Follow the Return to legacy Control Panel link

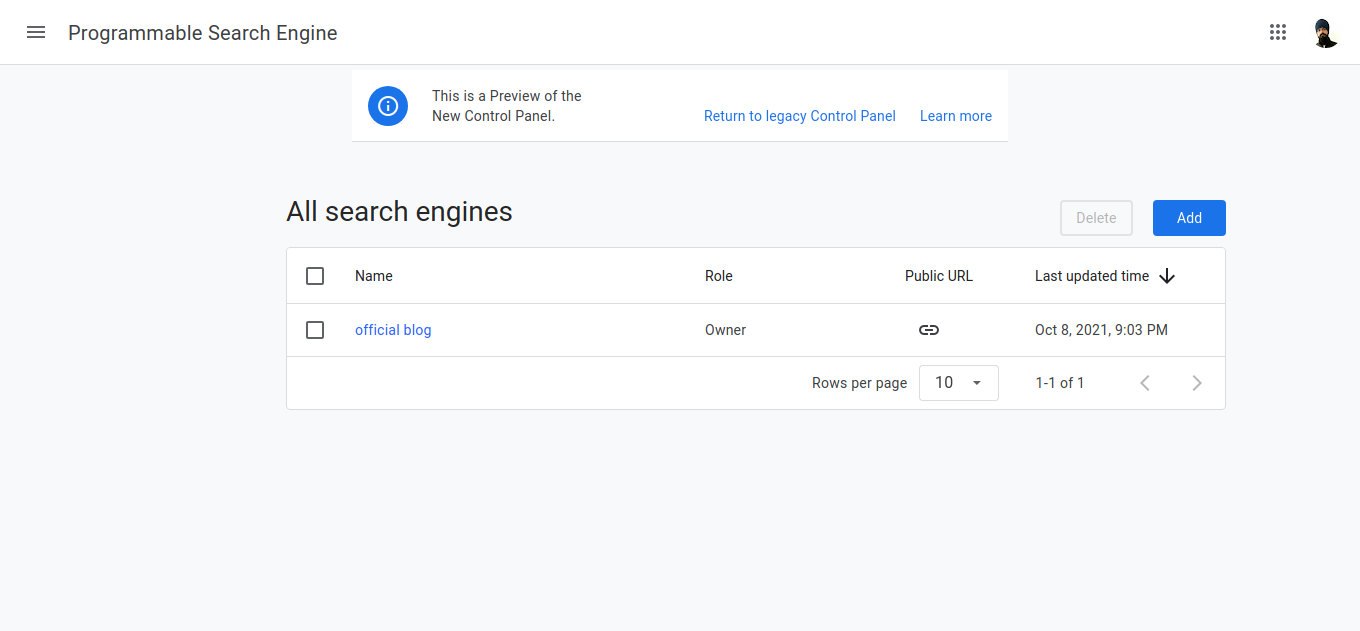799,116
